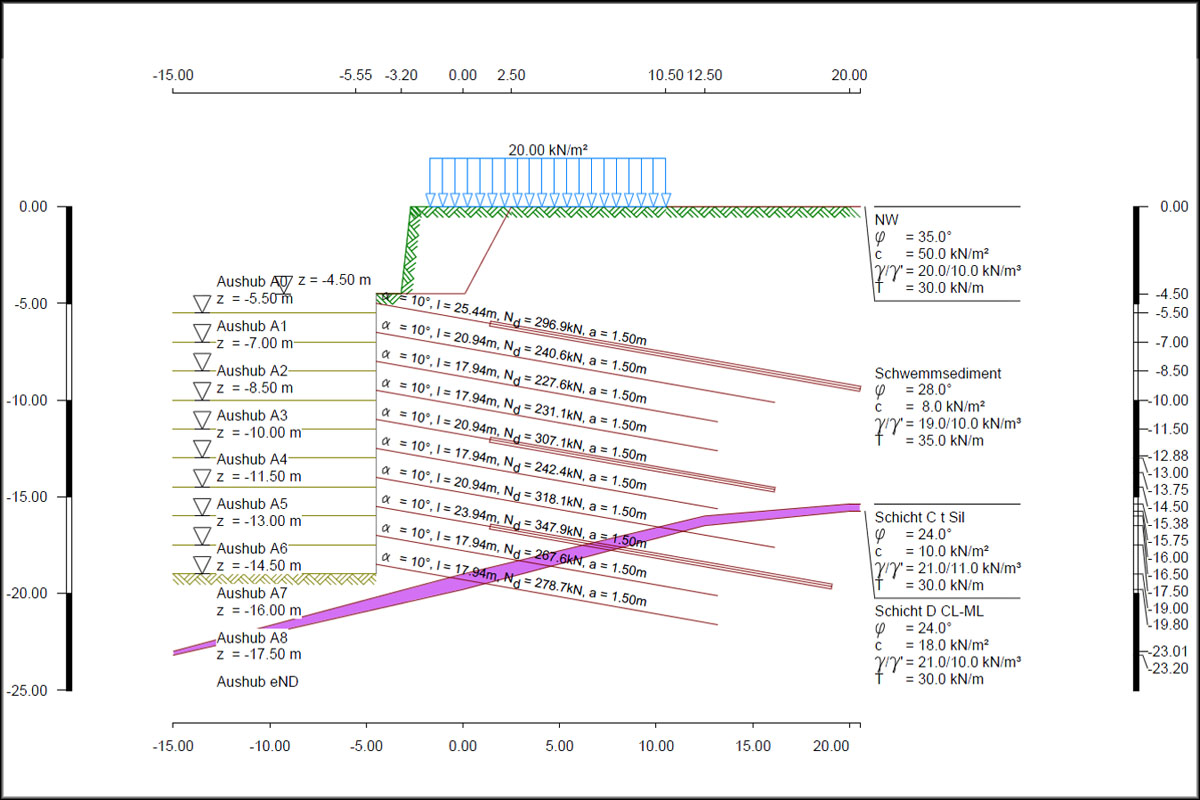
Task: Click the level triangle next to Aushub A3
Action: tap(202, 420)
